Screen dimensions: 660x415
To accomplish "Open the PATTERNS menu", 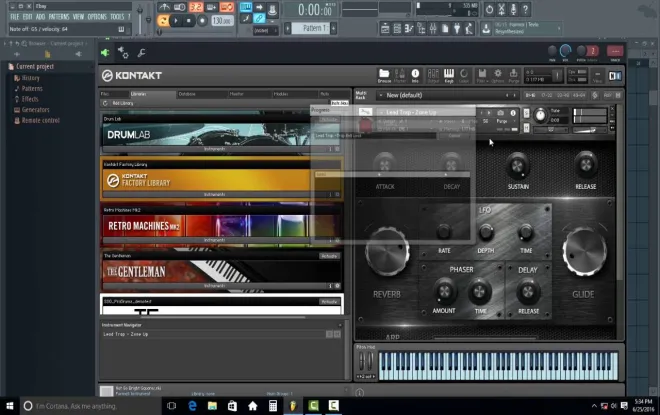I will [59, 17].
